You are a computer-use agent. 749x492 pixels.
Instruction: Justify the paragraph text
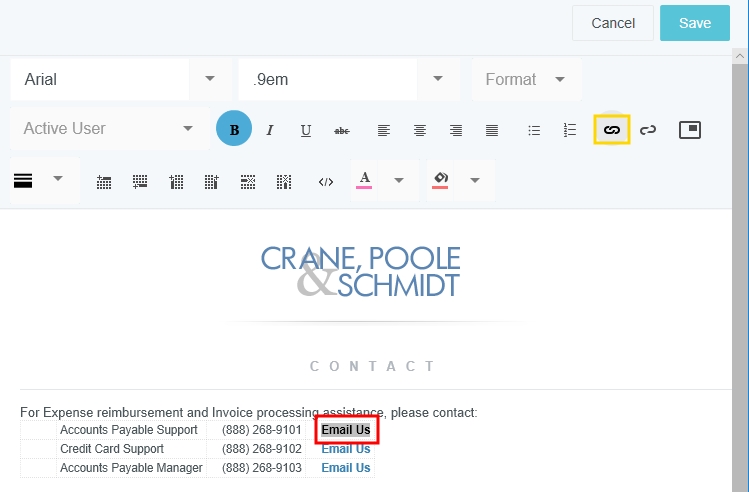pos(492,130)
